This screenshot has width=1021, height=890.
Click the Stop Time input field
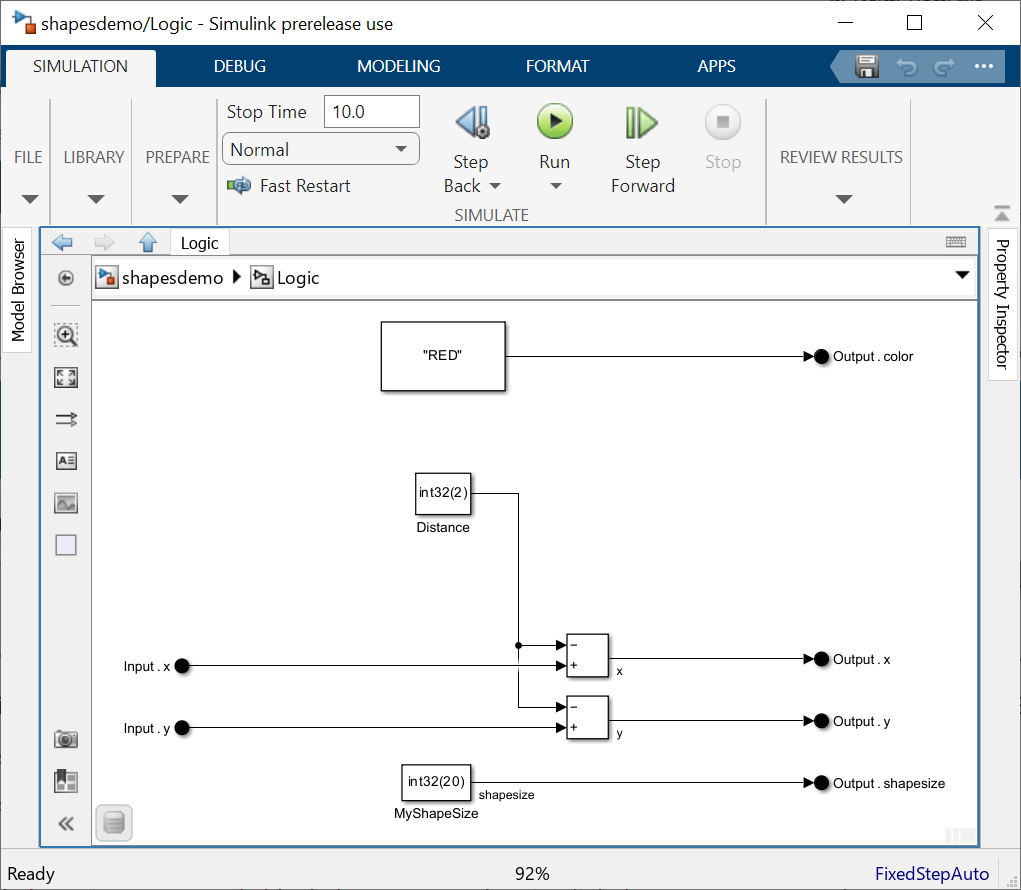pyautogui.click(x=372, y=112)
